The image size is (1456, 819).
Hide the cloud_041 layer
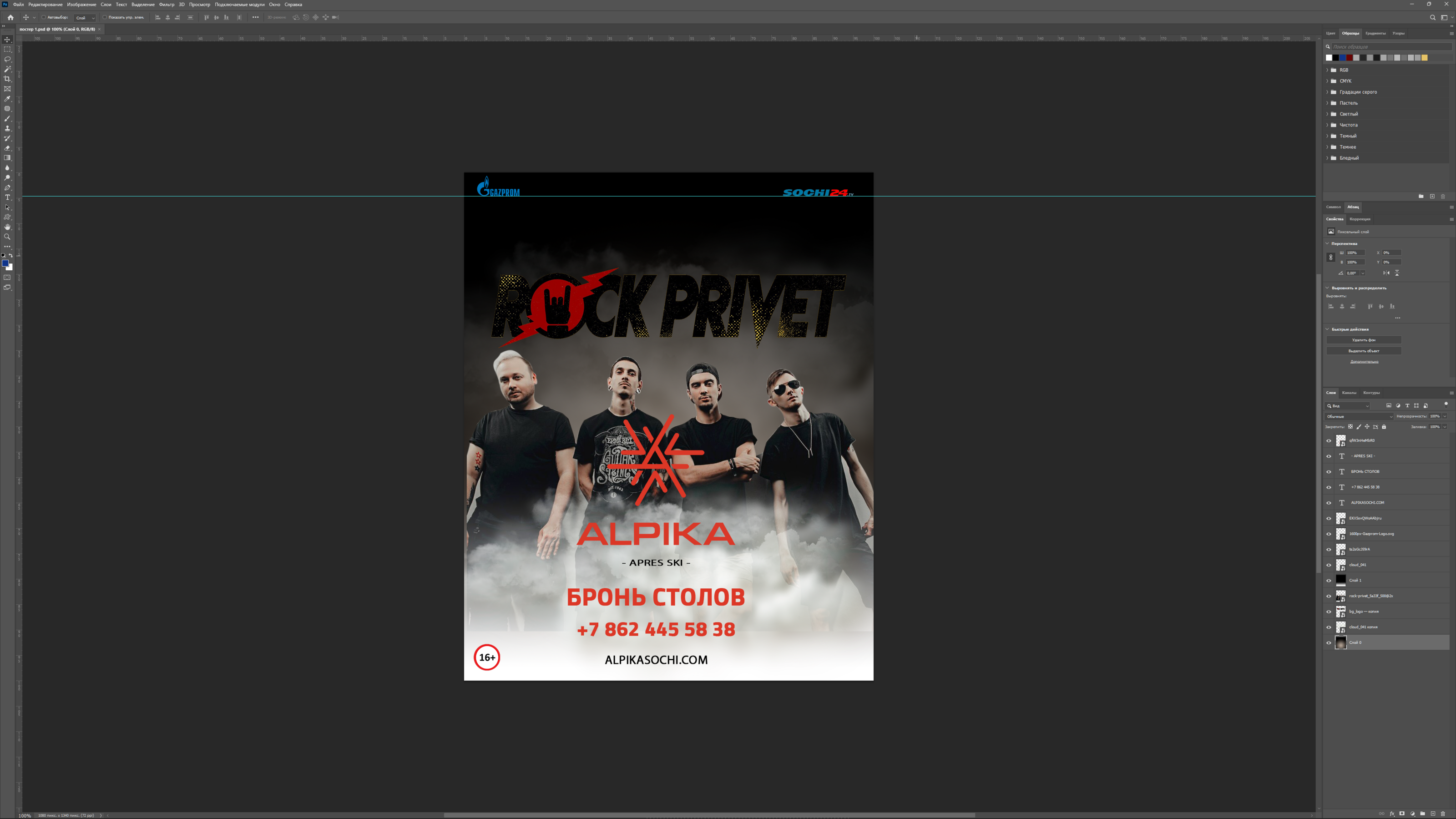pos(1329,565)
